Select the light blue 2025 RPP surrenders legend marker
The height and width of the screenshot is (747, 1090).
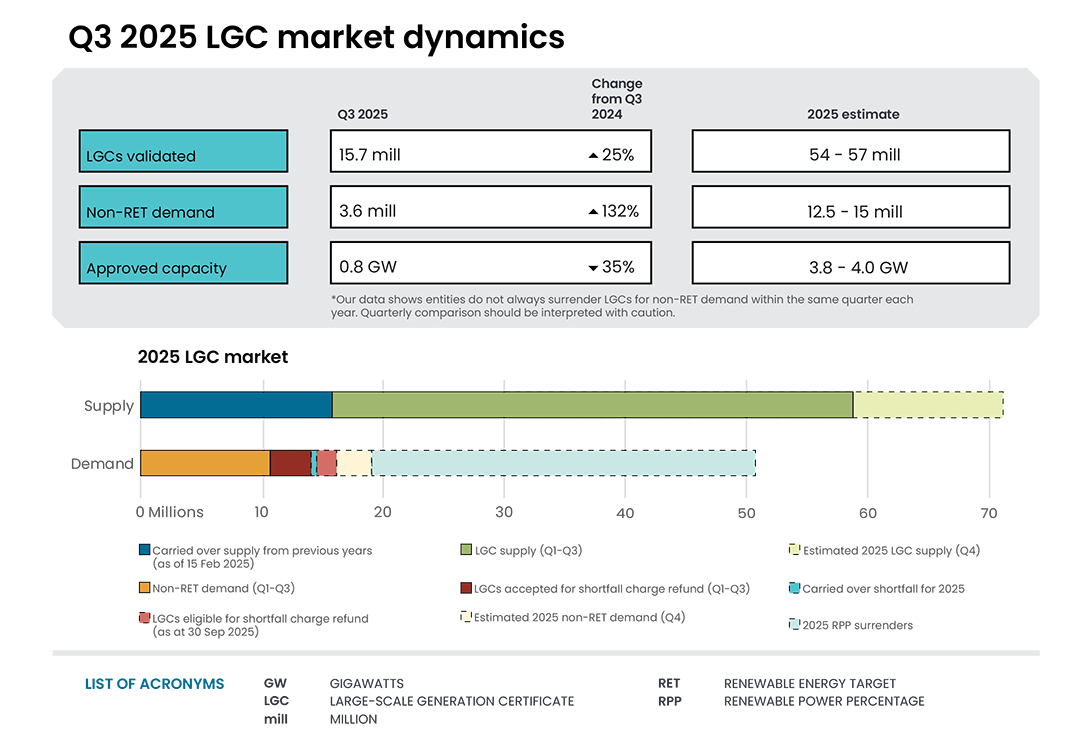coord(795,624)
